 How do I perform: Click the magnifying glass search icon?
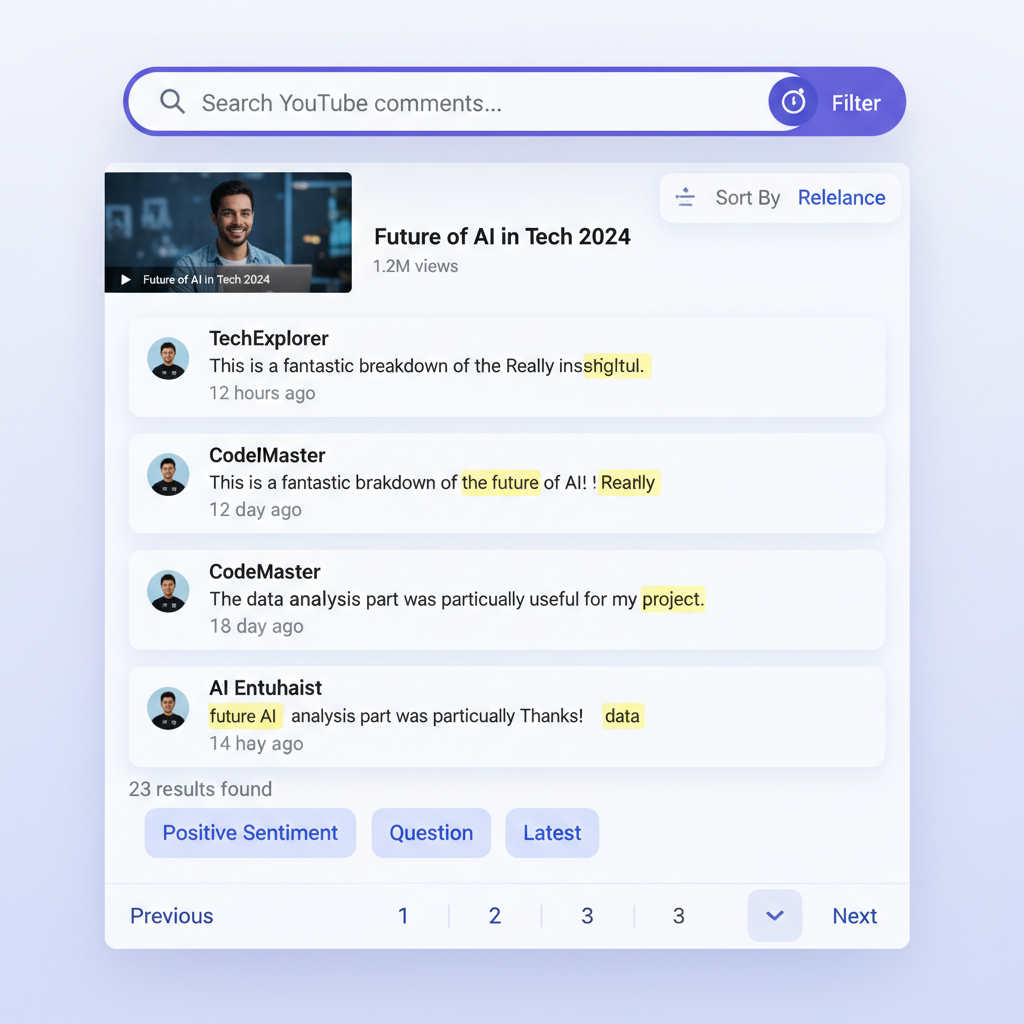tap(173, 102)
